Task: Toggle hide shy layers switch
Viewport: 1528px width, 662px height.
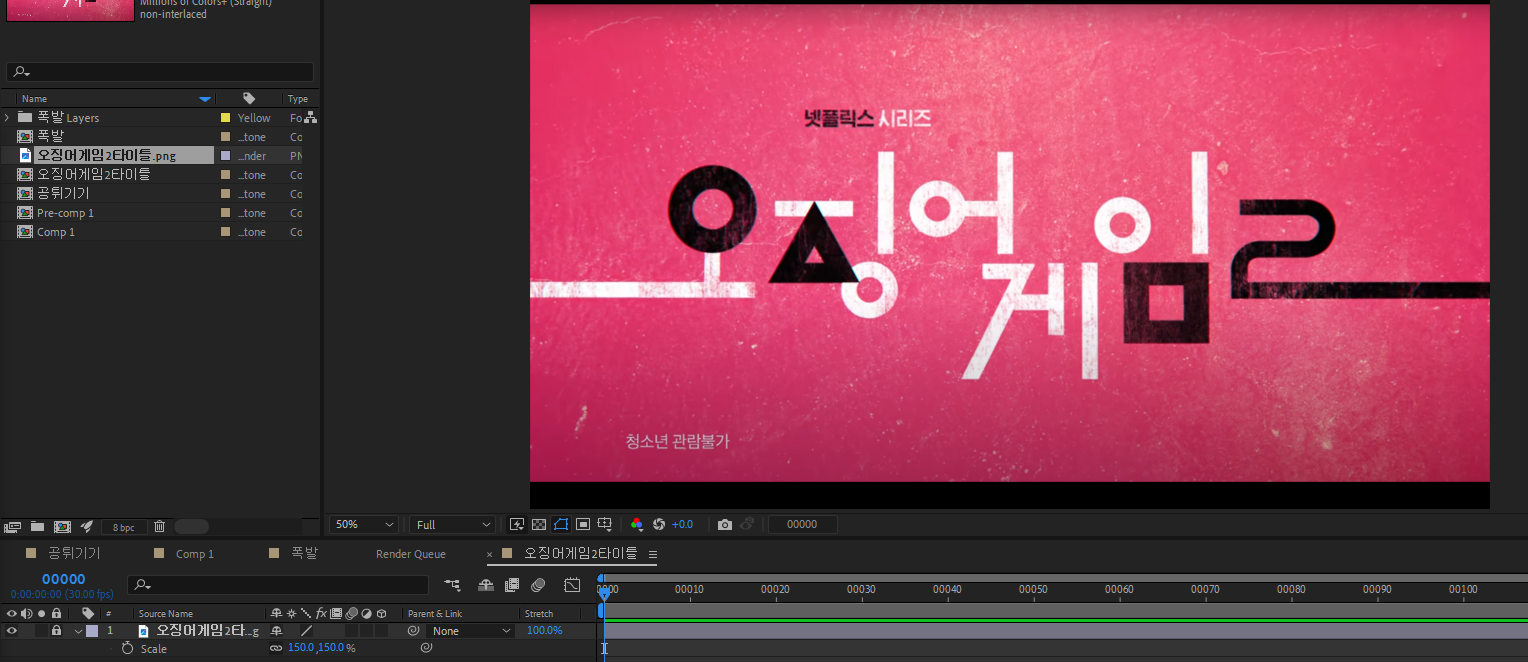Action: (x=487, y=584)
